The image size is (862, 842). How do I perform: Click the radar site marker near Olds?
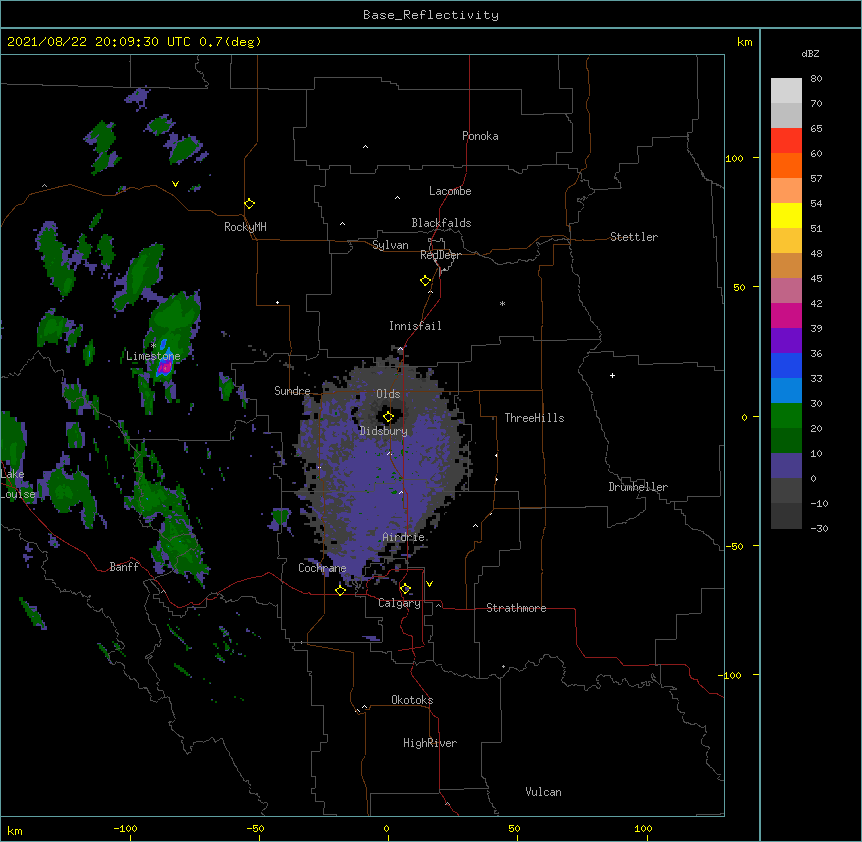(x=388, y=417)
